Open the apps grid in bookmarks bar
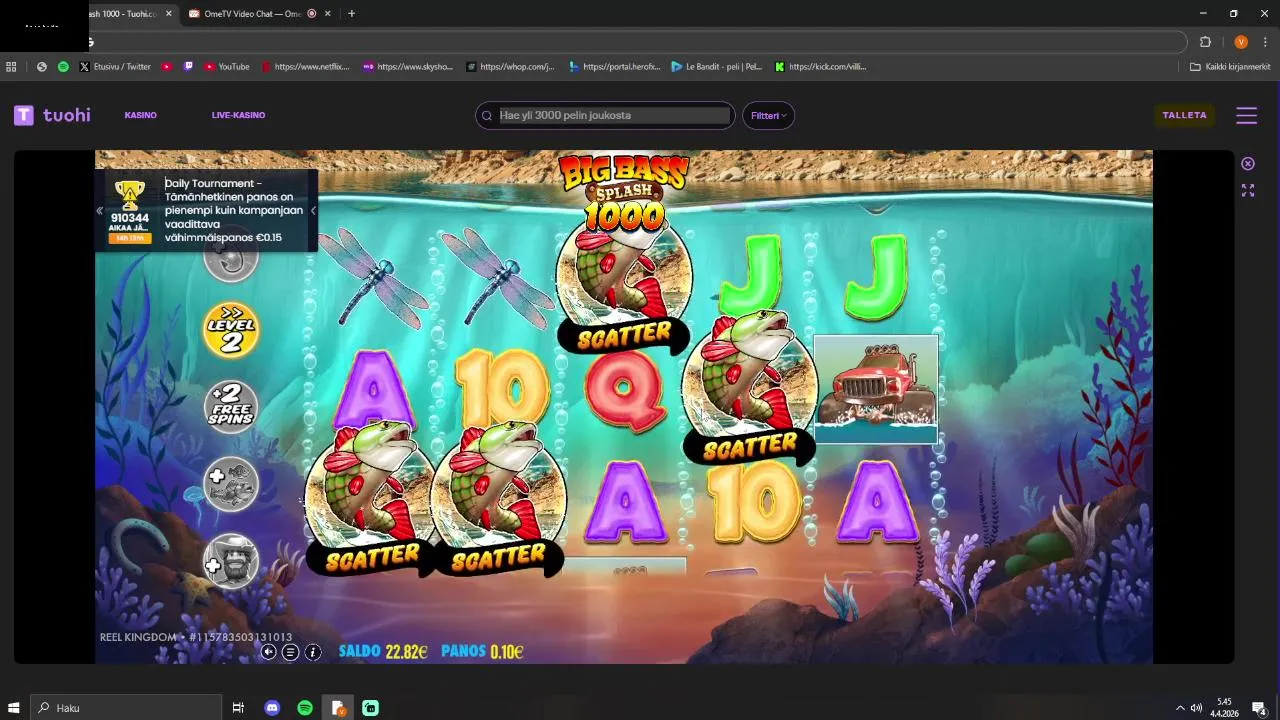1280x720 pixels. [x=11, y=67]
